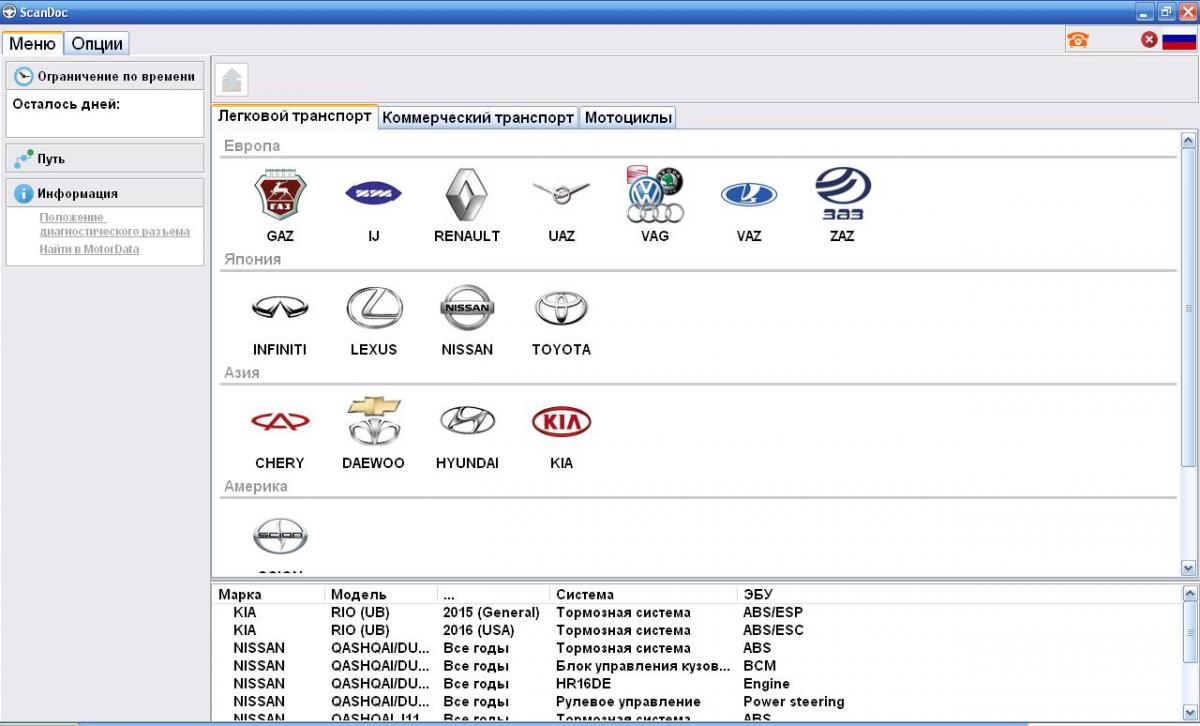Click the ABS/ESP cell in history

coord(773,613)
